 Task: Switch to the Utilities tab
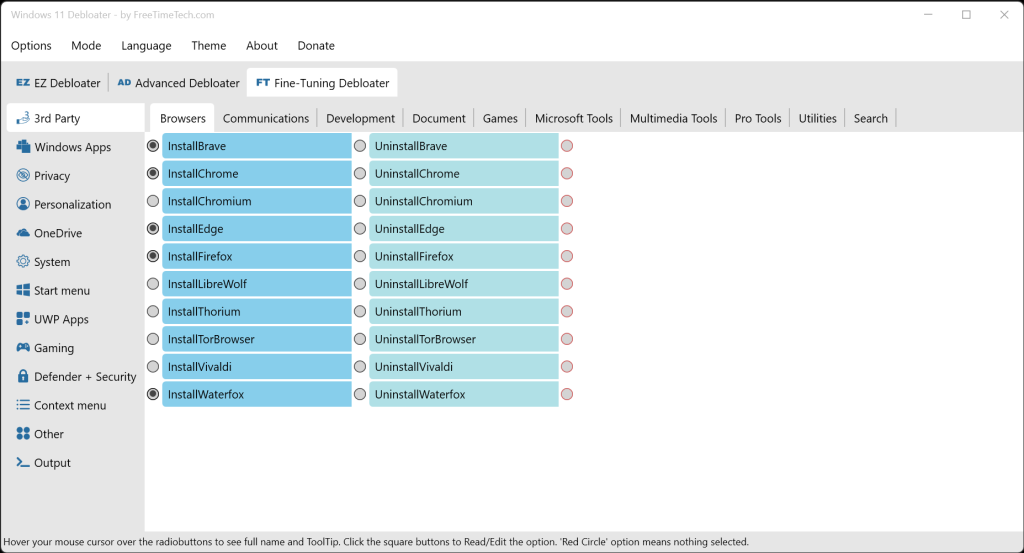[818, 118]
